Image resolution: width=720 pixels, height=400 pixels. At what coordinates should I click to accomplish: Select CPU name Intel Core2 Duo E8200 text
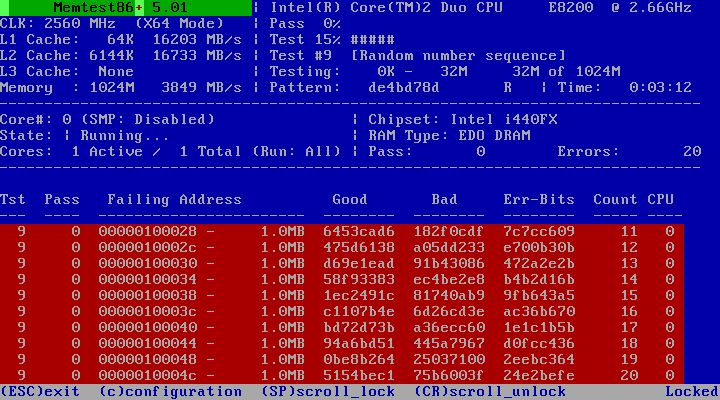click(x=481, y=8)
